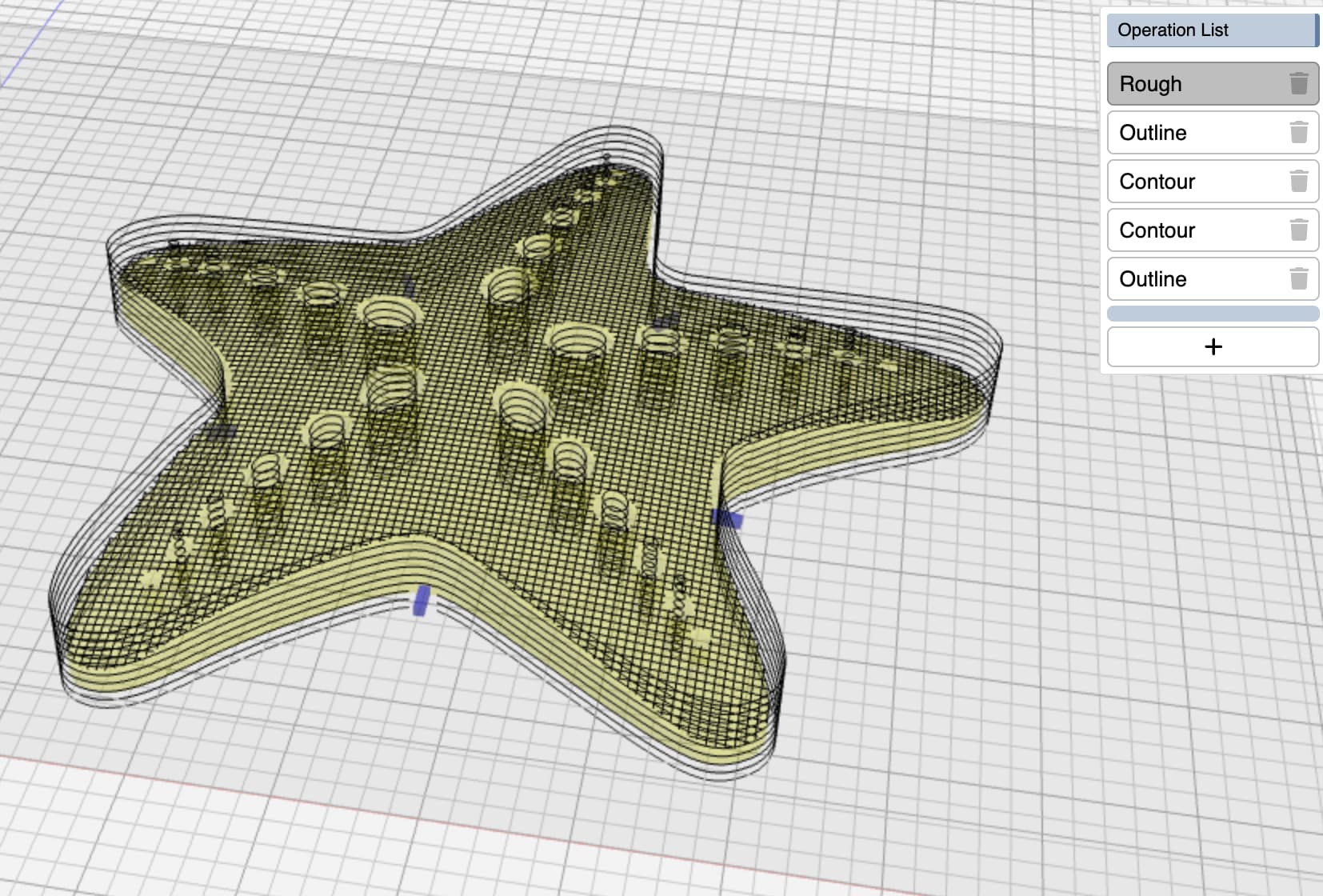Click the blue-gray bar above the plus button
Screen dimensions: 1323x896
(x=1213, y=314)
